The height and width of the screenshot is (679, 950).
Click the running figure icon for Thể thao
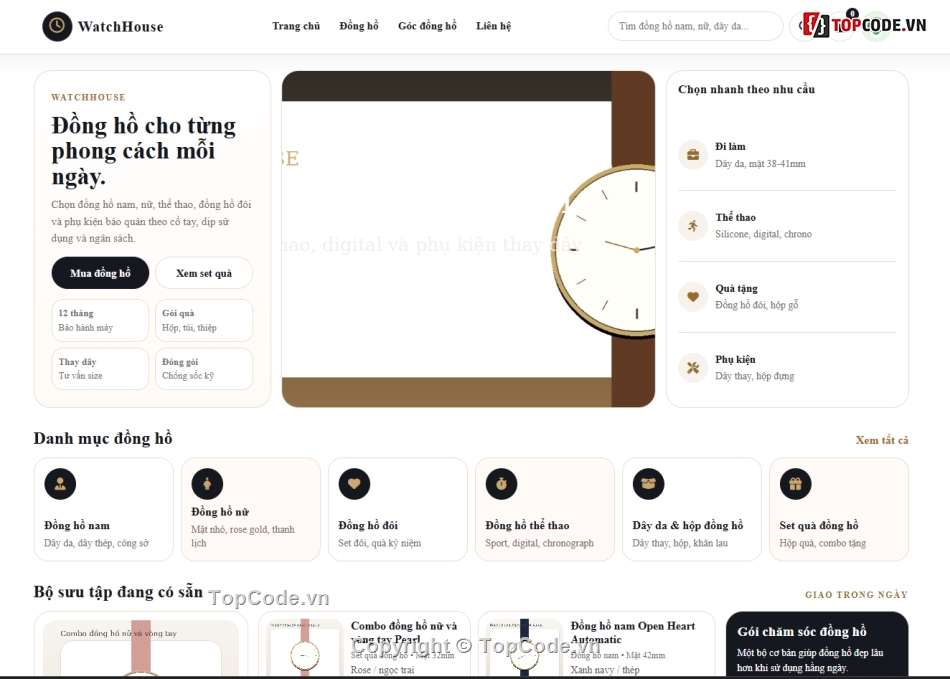point(693,226)
